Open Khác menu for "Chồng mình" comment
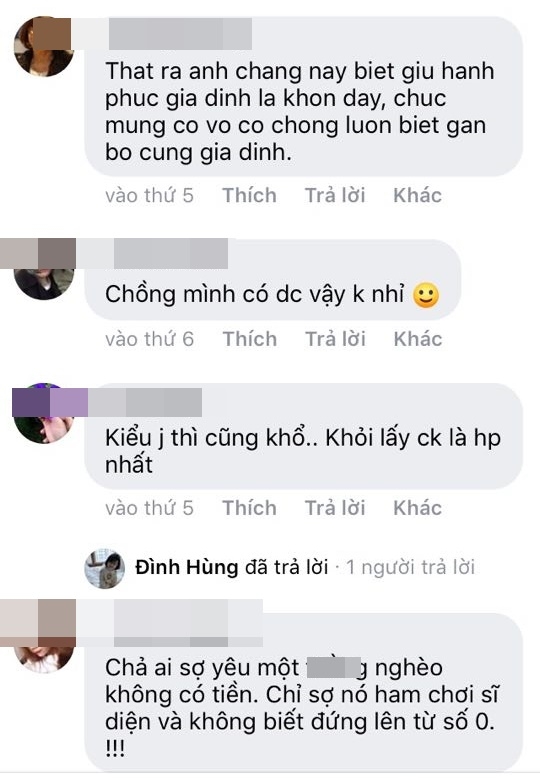This screenshot has width=540, height=778. (418, 339)
